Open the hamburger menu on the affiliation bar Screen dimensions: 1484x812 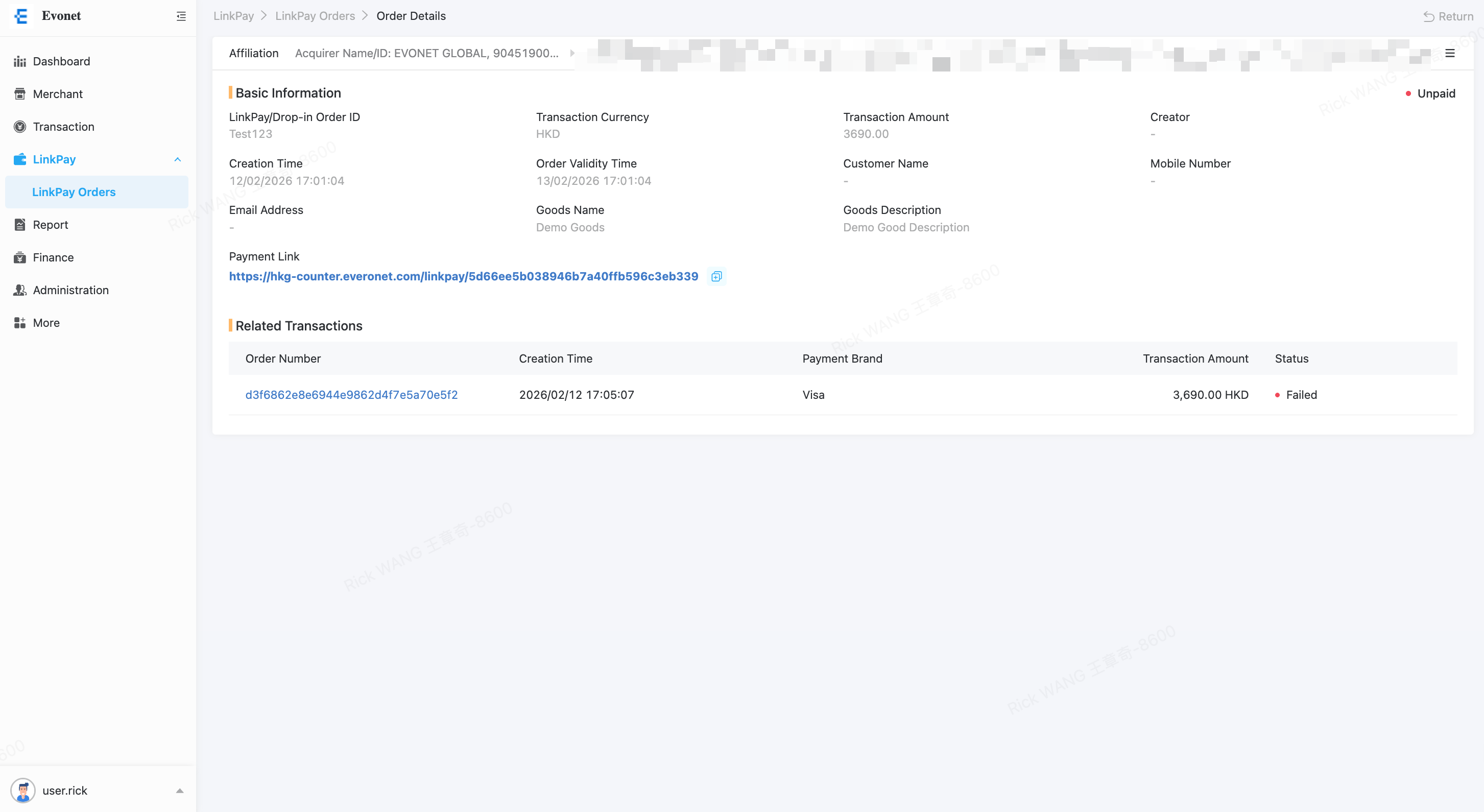(x=1449, y=54)
